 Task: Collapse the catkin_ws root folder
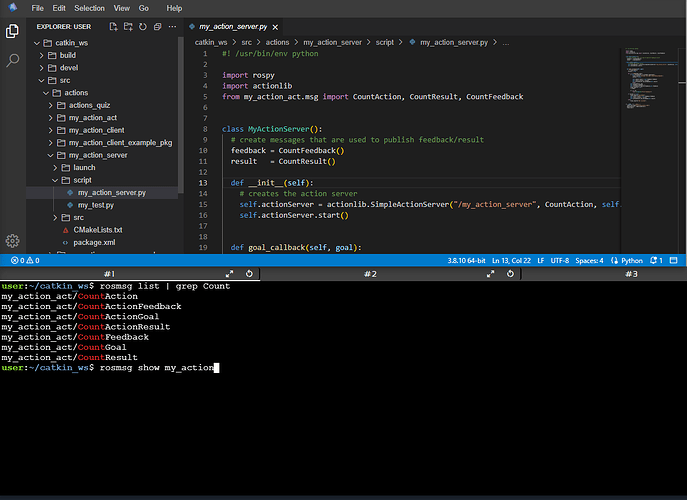[x=37, y=43]
